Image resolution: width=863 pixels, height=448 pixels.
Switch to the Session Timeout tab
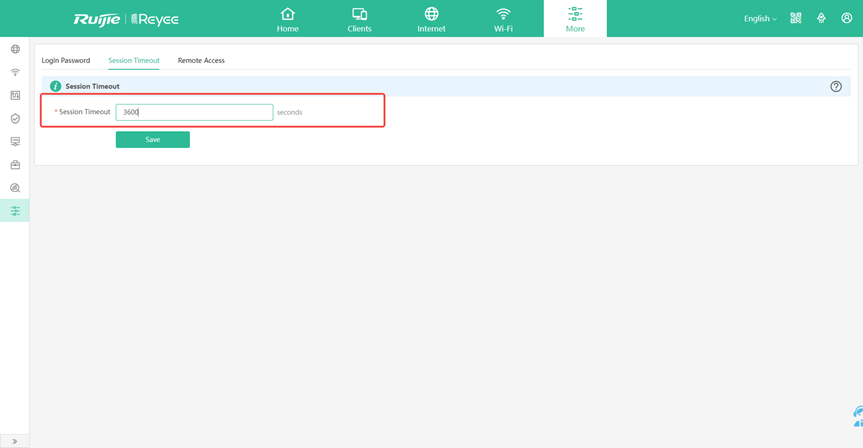tap(134, 61)
